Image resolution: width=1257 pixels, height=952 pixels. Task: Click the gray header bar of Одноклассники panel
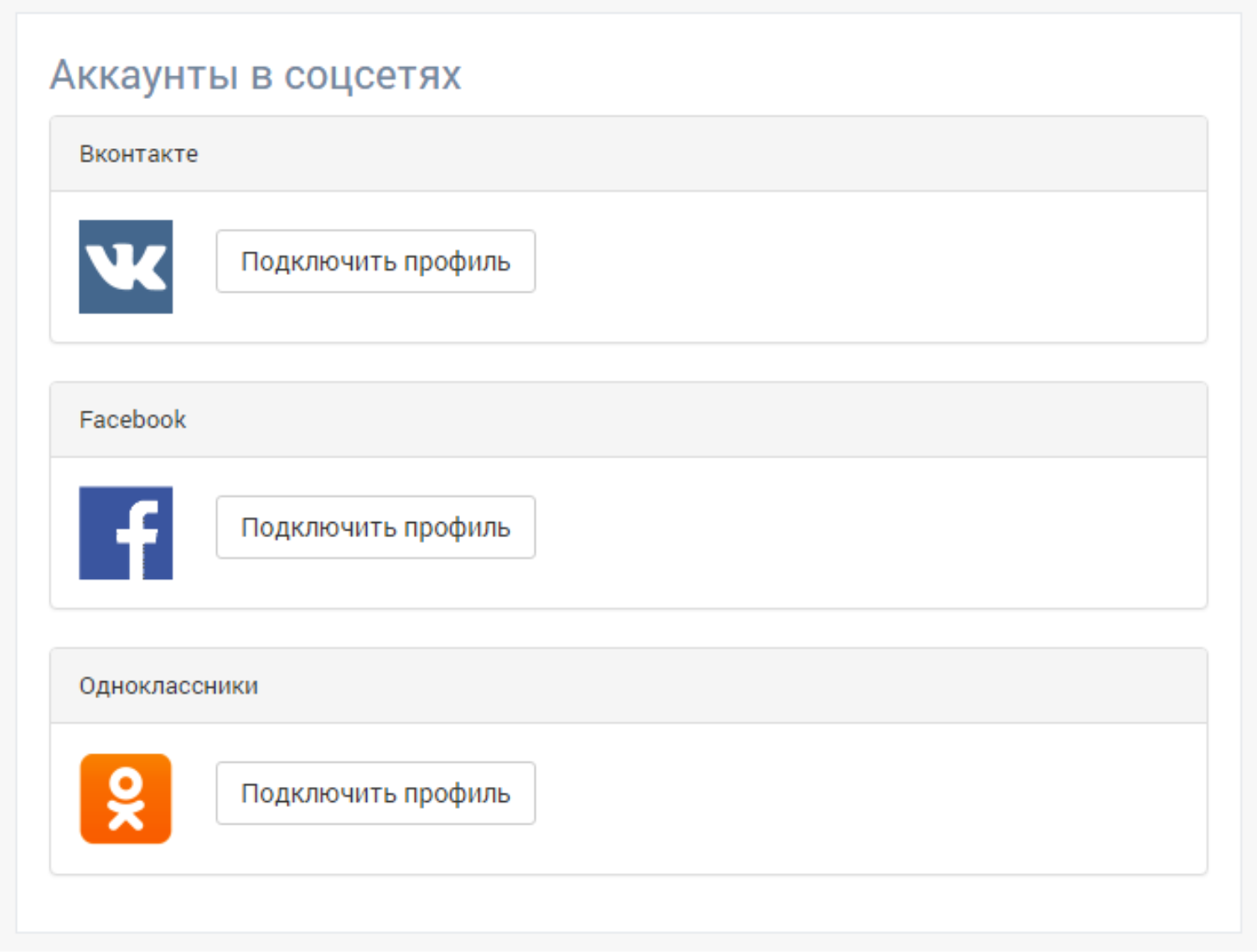click(628, 686)
